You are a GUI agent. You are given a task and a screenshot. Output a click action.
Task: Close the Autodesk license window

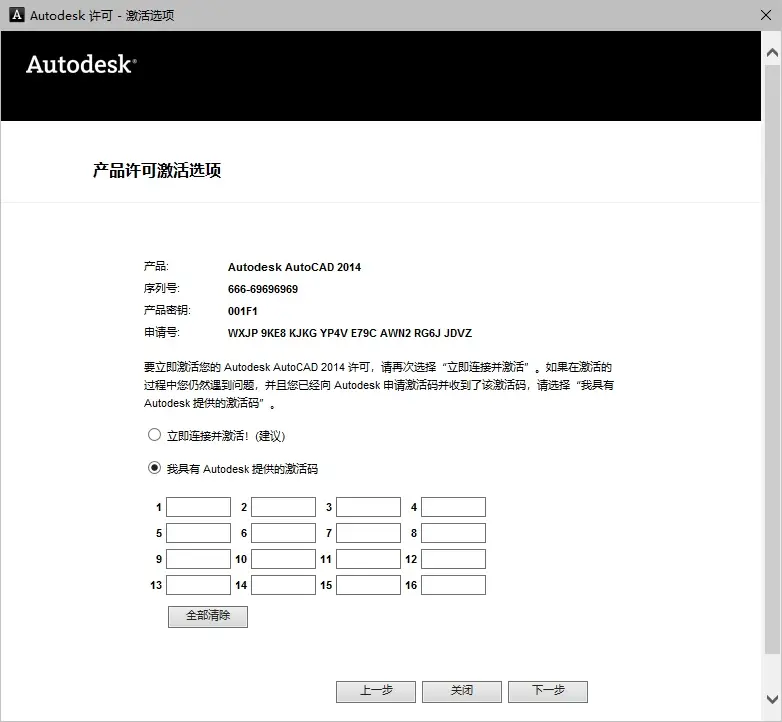(766, 15)
